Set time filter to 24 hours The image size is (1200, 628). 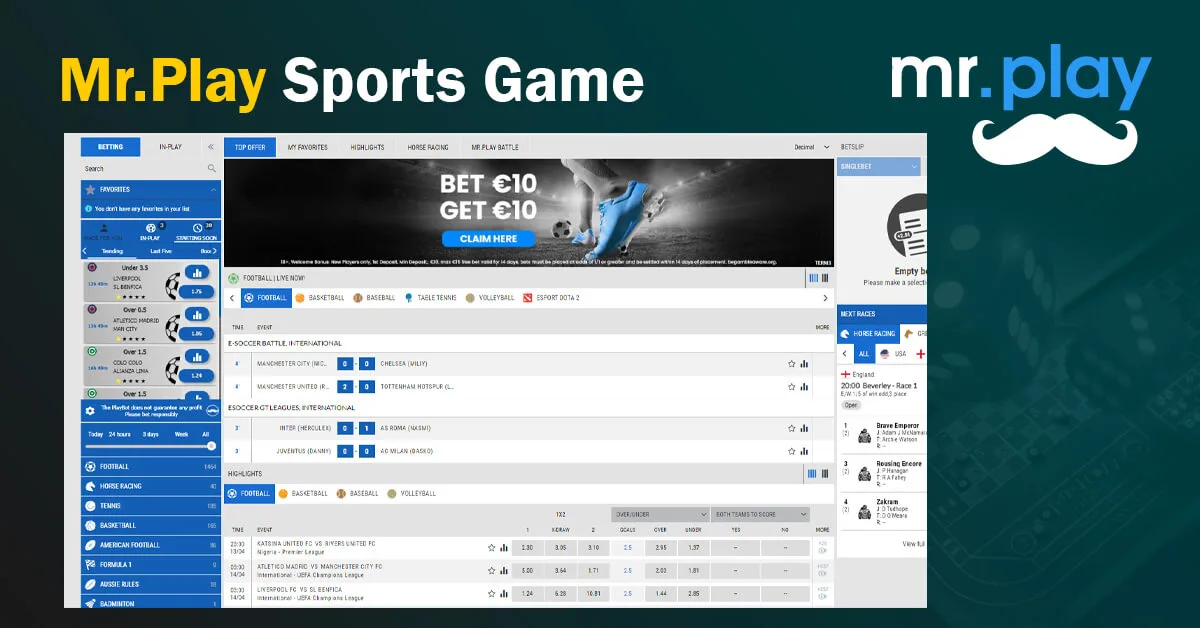click(119, 434)
